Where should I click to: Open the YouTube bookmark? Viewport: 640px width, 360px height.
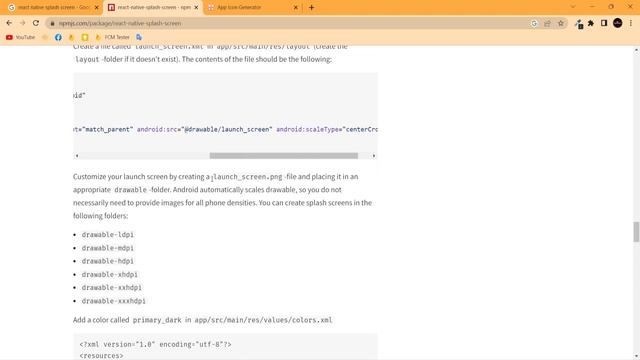click(x=20, y=37)
